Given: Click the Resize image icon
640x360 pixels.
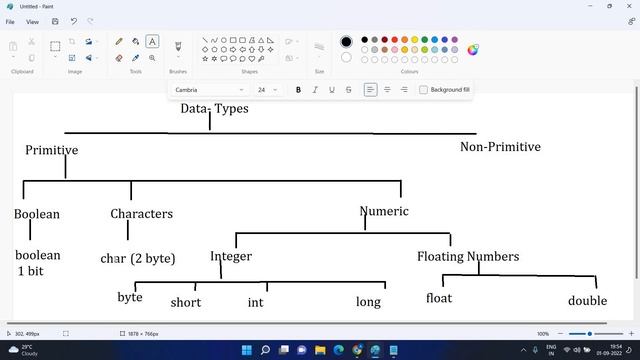Looking at the screenshot, I should pyautogui.click(x=72, y=58).
